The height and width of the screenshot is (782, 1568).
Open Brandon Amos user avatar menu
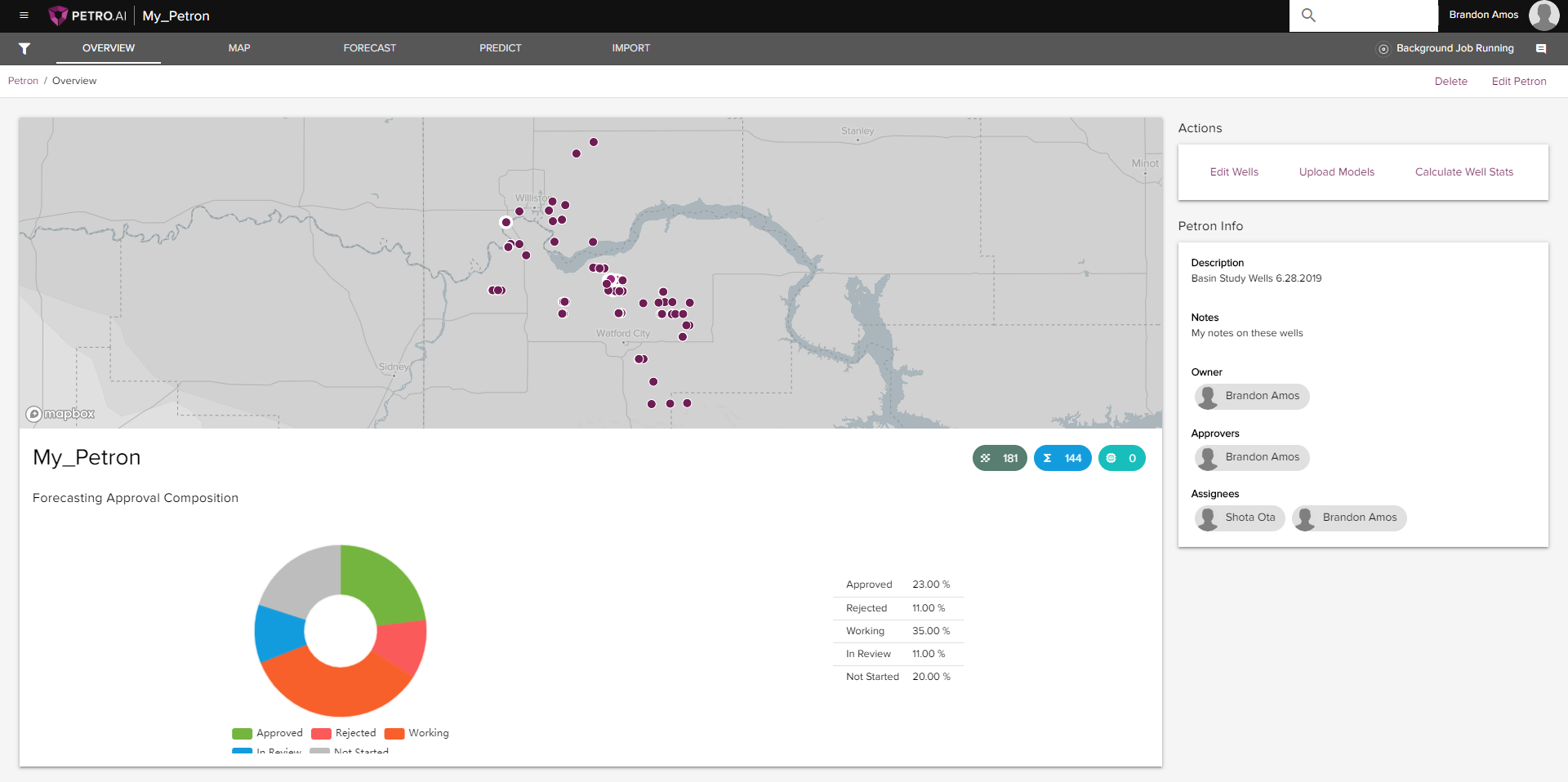coord(1543,16)
